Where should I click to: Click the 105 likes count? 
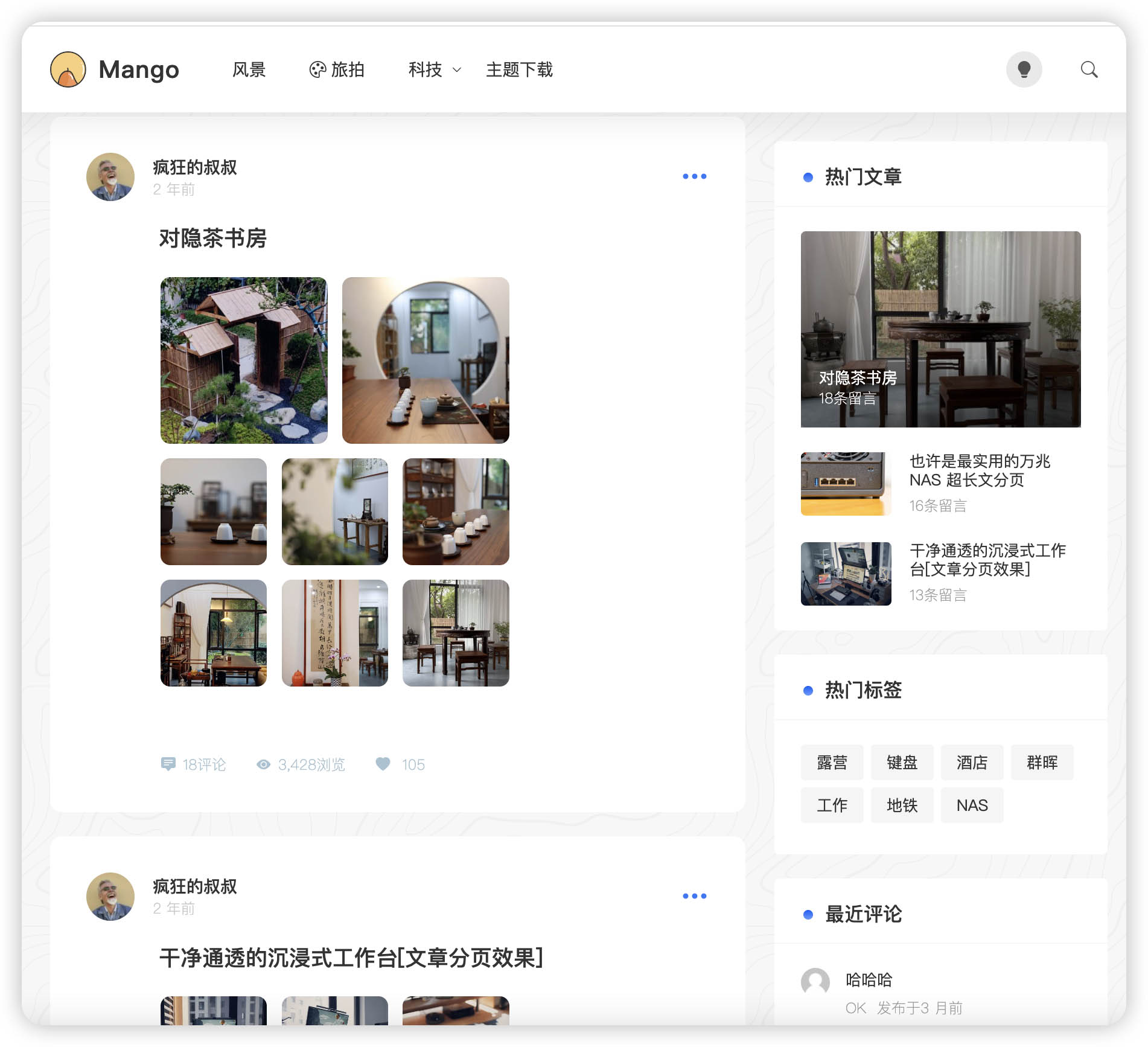point(413,765)
